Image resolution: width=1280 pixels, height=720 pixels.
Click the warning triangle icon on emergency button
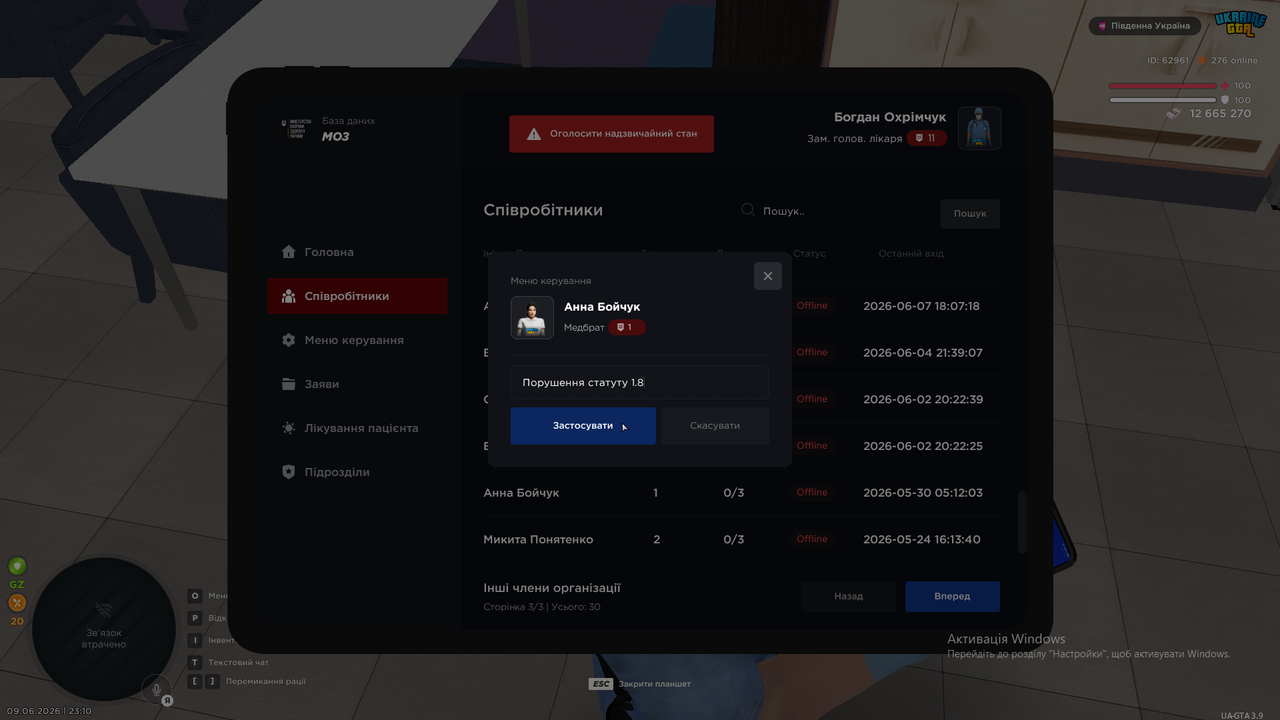[x=534, y=133]
